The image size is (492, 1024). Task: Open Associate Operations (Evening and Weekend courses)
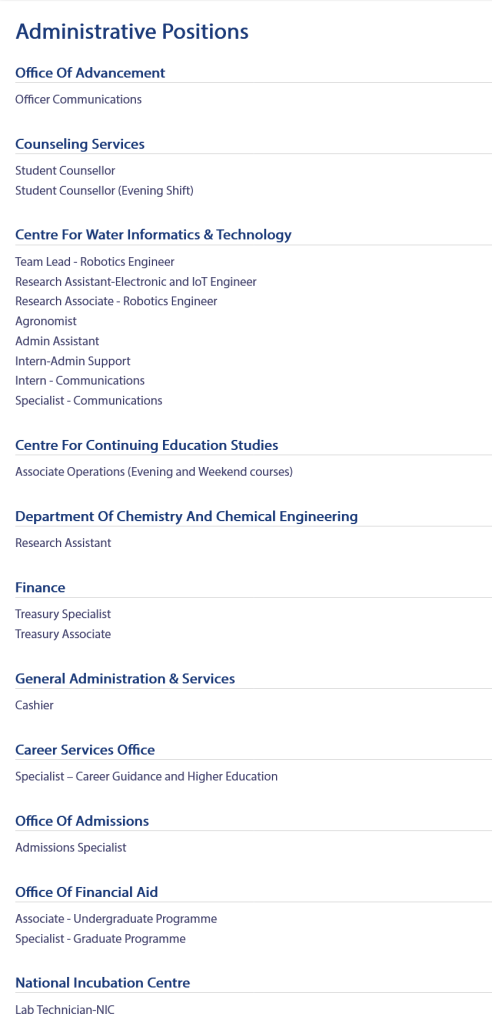point(154,472)
